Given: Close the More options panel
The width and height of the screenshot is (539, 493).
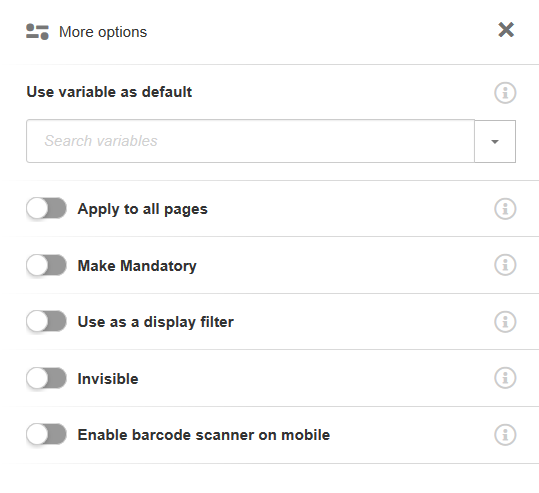Looking at the screenshot, I should [x=506, y=30].
